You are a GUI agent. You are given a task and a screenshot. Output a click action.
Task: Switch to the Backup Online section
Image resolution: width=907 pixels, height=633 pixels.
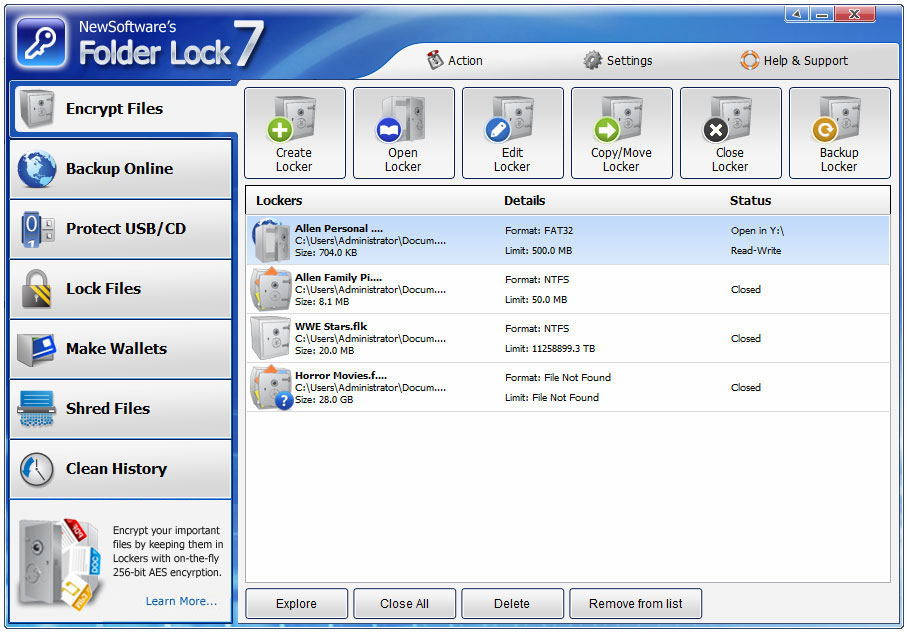[120, 168]
